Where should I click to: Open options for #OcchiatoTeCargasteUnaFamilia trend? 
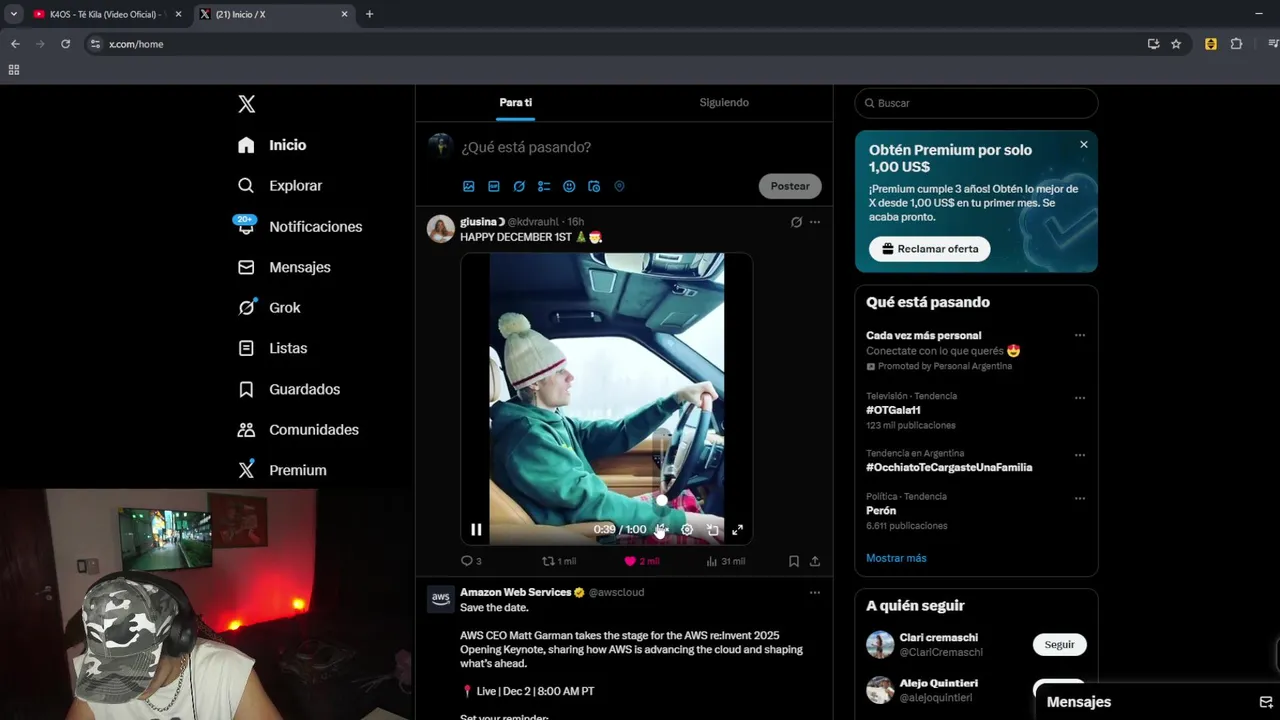[x=1080, y=455]
